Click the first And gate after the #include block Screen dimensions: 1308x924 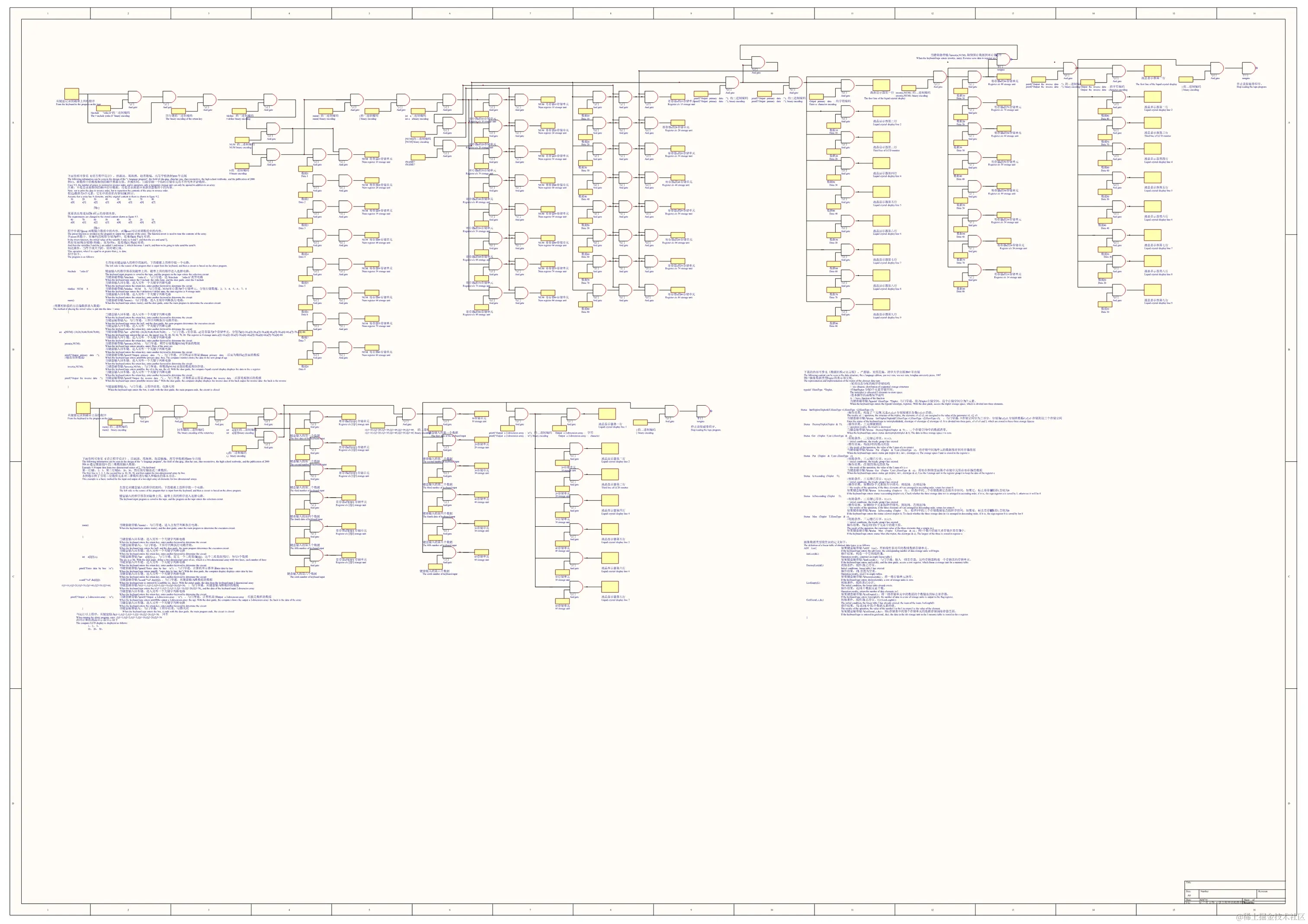click(x=135, y=97)
